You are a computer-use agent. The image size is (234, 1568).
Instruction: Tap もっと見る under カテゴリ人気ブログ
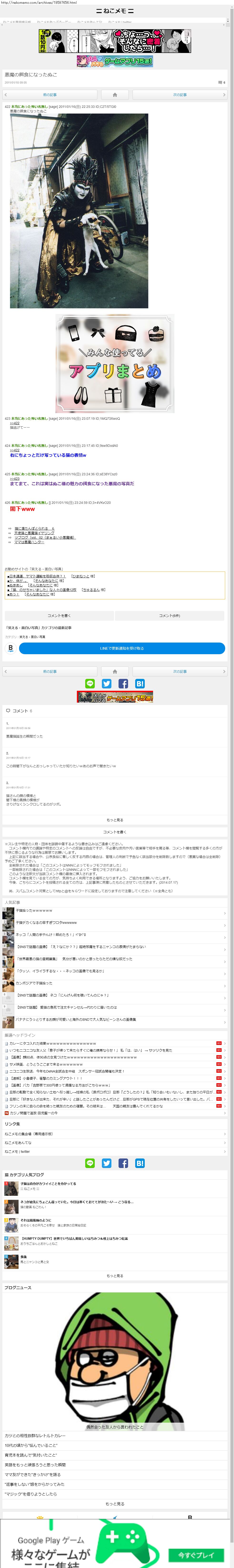[115, 1276]
